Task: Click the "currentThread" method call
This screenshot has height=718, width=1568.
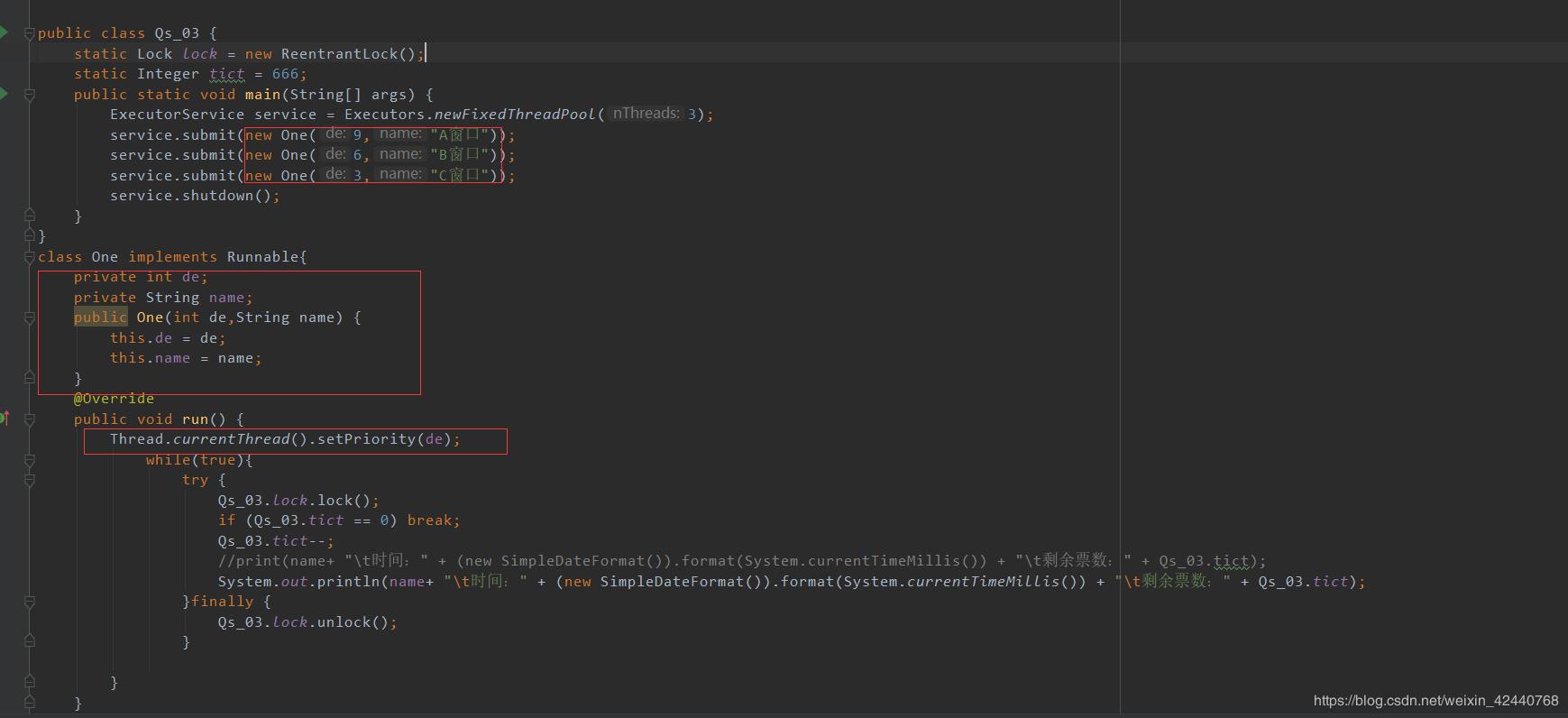Action: click(x=231, y=439)
